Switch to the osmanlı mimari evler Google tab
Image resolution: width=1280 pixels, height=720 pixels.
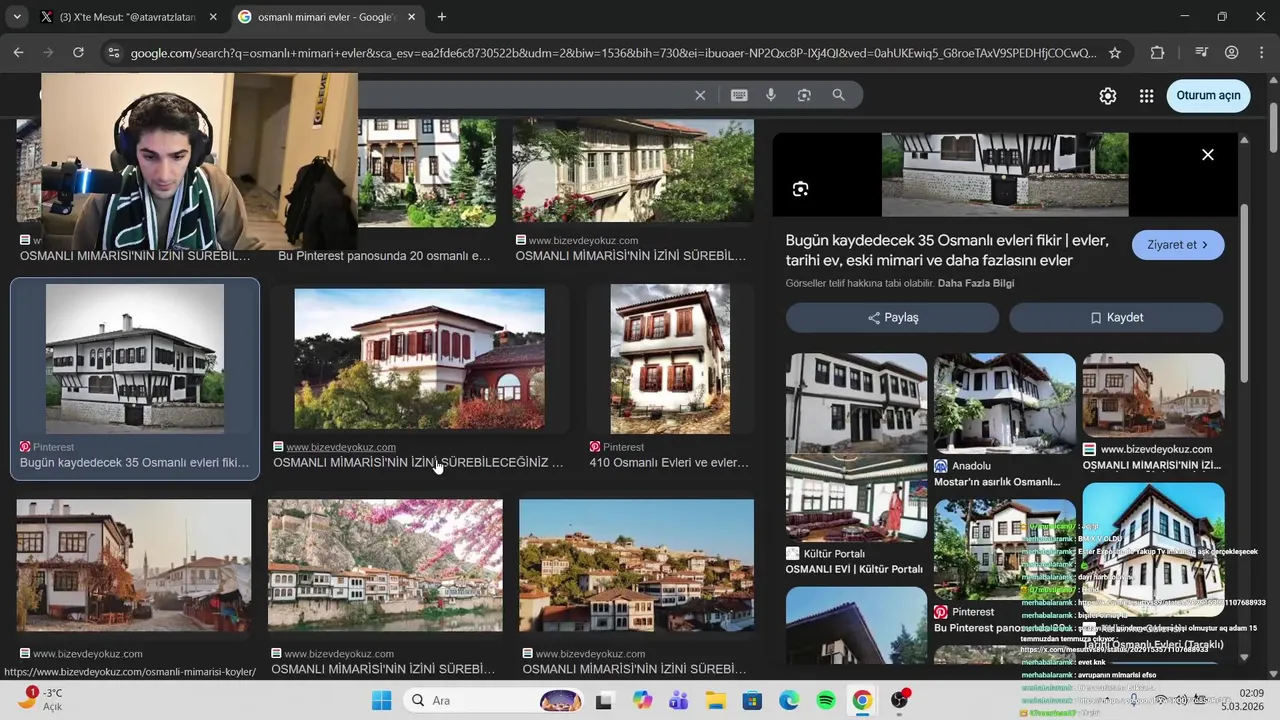[328, 17]
